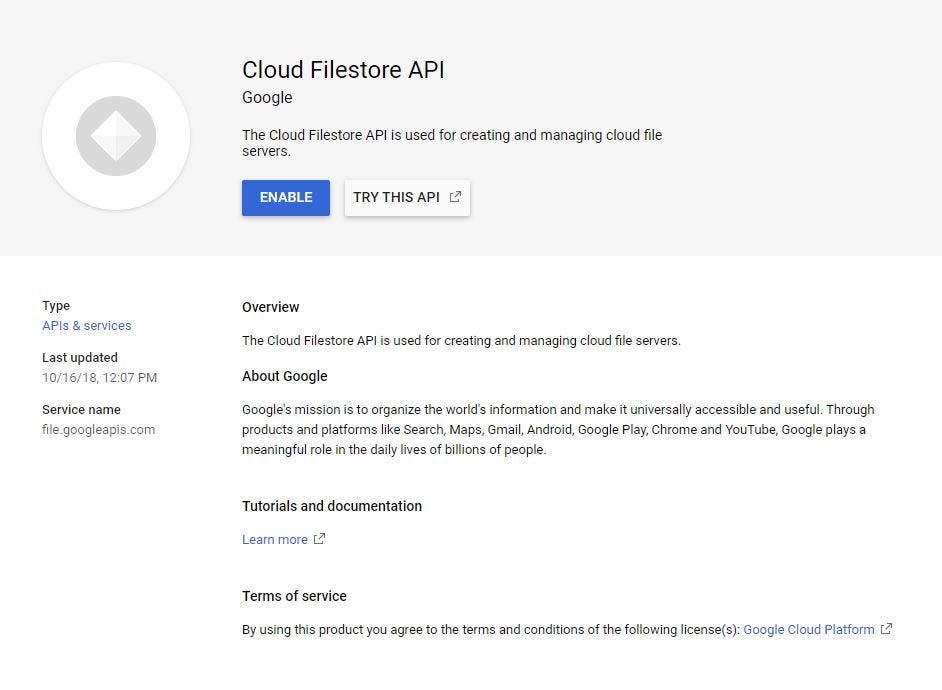Click external-link icon after Google Cloud Platform

[886, 629]
